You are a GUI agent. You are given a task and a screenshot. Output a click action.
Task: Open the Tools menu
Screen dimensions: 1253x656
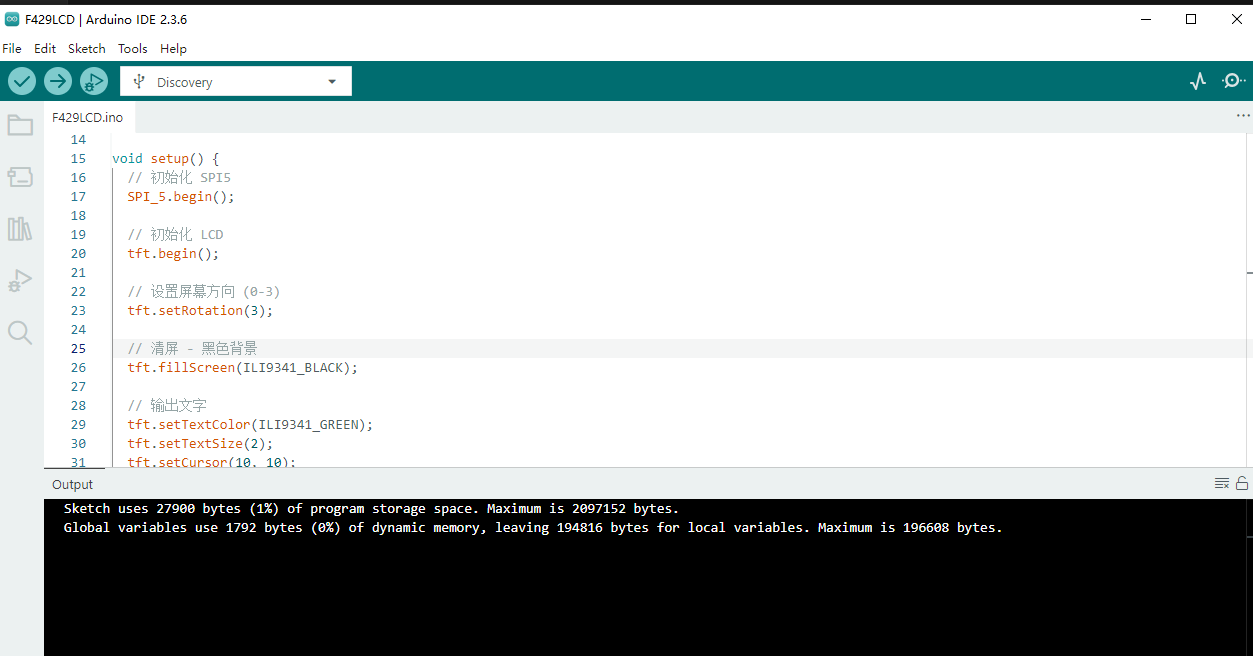pyautogui.click(x=132, y=48)
